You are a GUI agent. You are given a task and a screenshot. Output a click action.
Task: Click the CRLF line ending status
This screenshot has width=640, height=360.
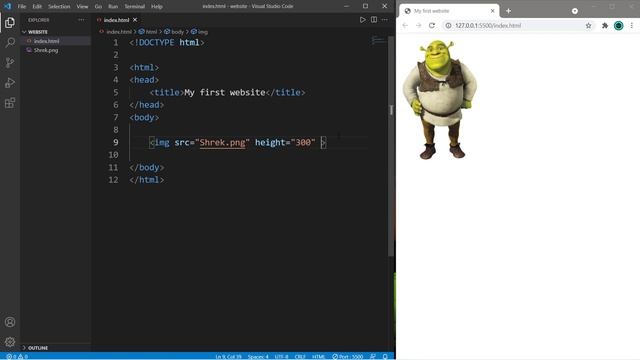[300, 356]
